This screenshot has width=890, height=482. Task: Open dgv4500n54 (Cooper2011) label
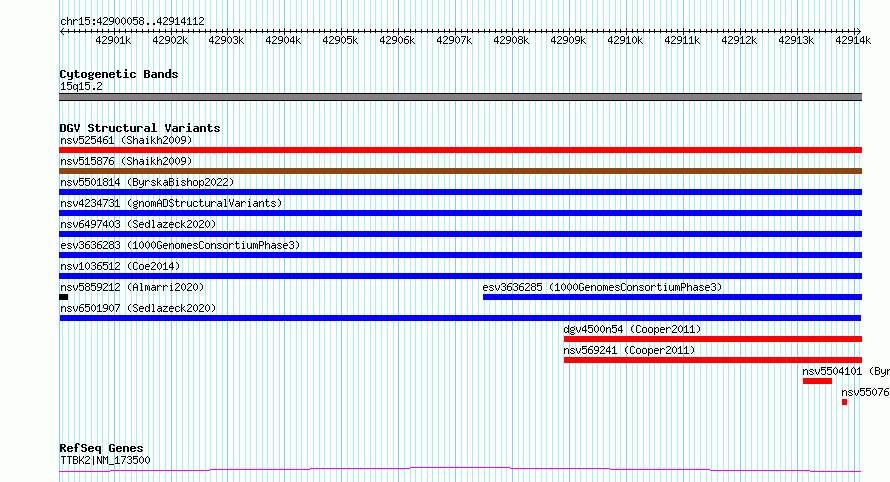(x=632, y=329)
